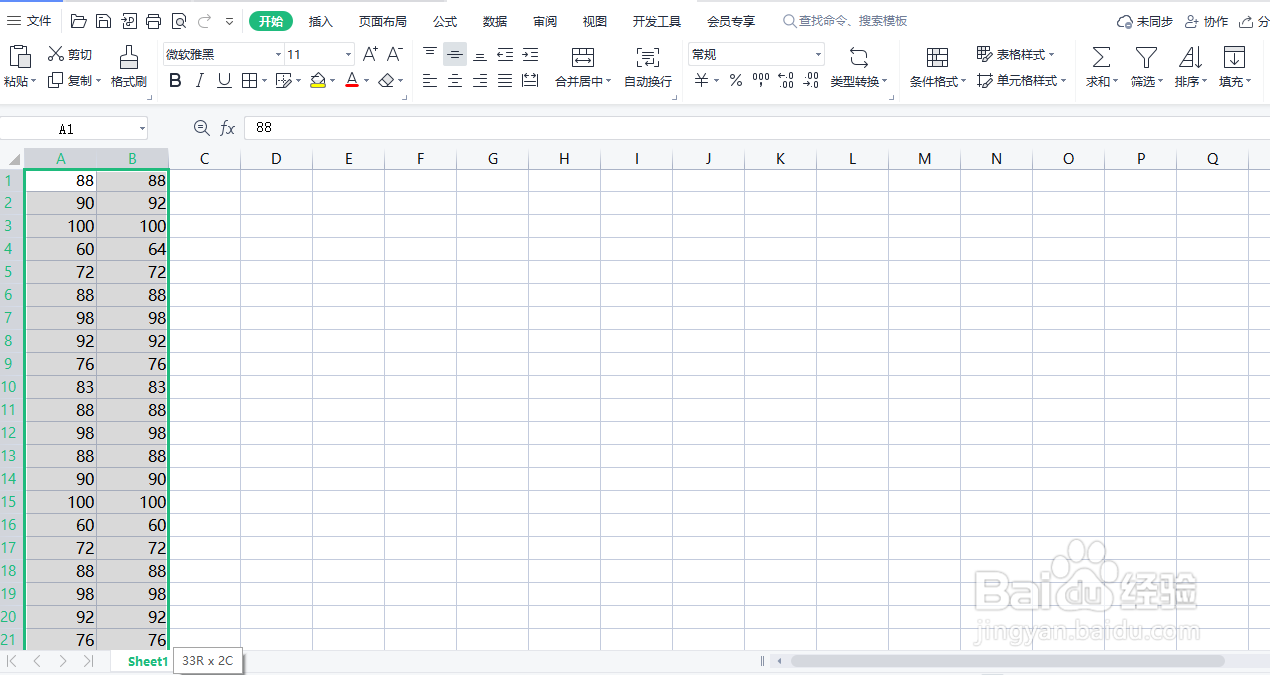Switch to the Insert (插入) tab
Viewport: 1270px width, 675px height.
coord(321,21)
